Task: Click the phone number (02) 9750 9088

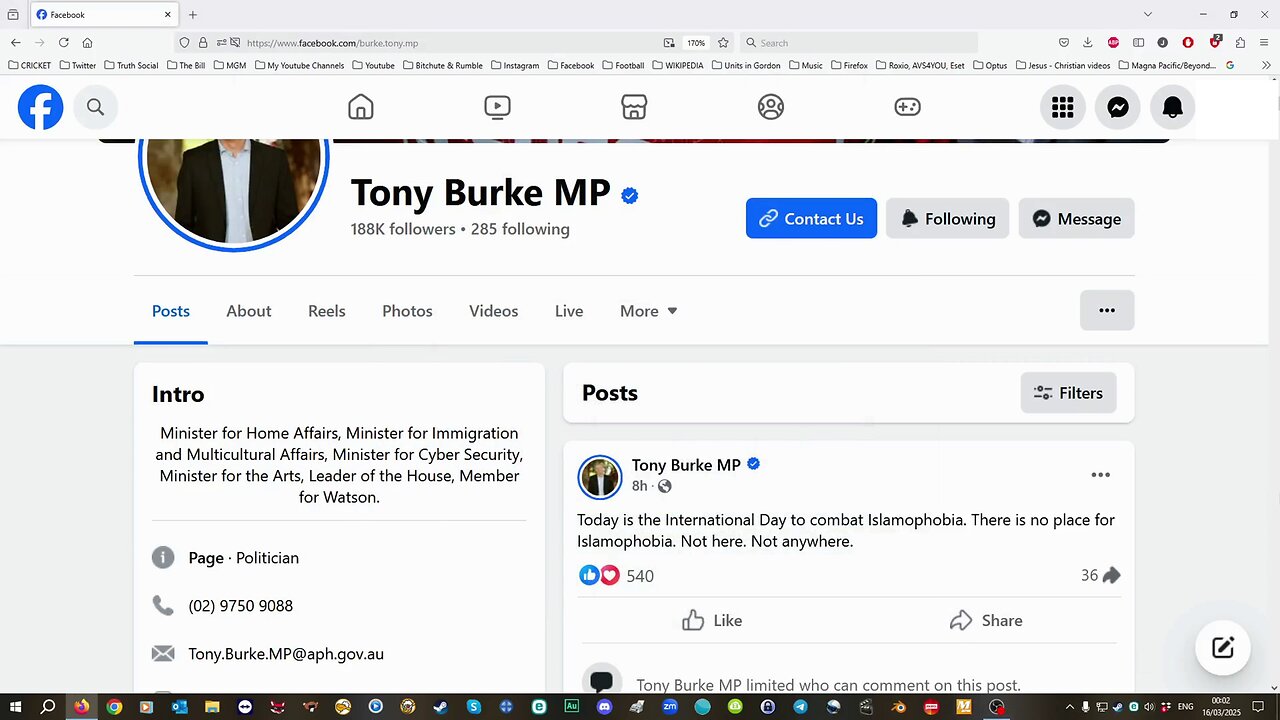Action: pos(241,606)
